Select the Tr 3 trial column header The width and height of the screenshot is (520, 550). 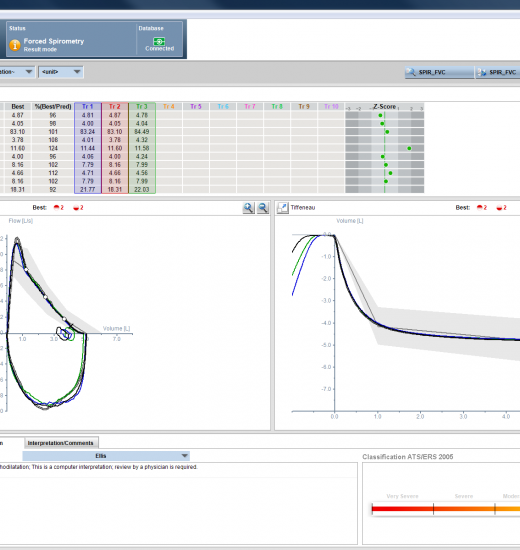142,106
